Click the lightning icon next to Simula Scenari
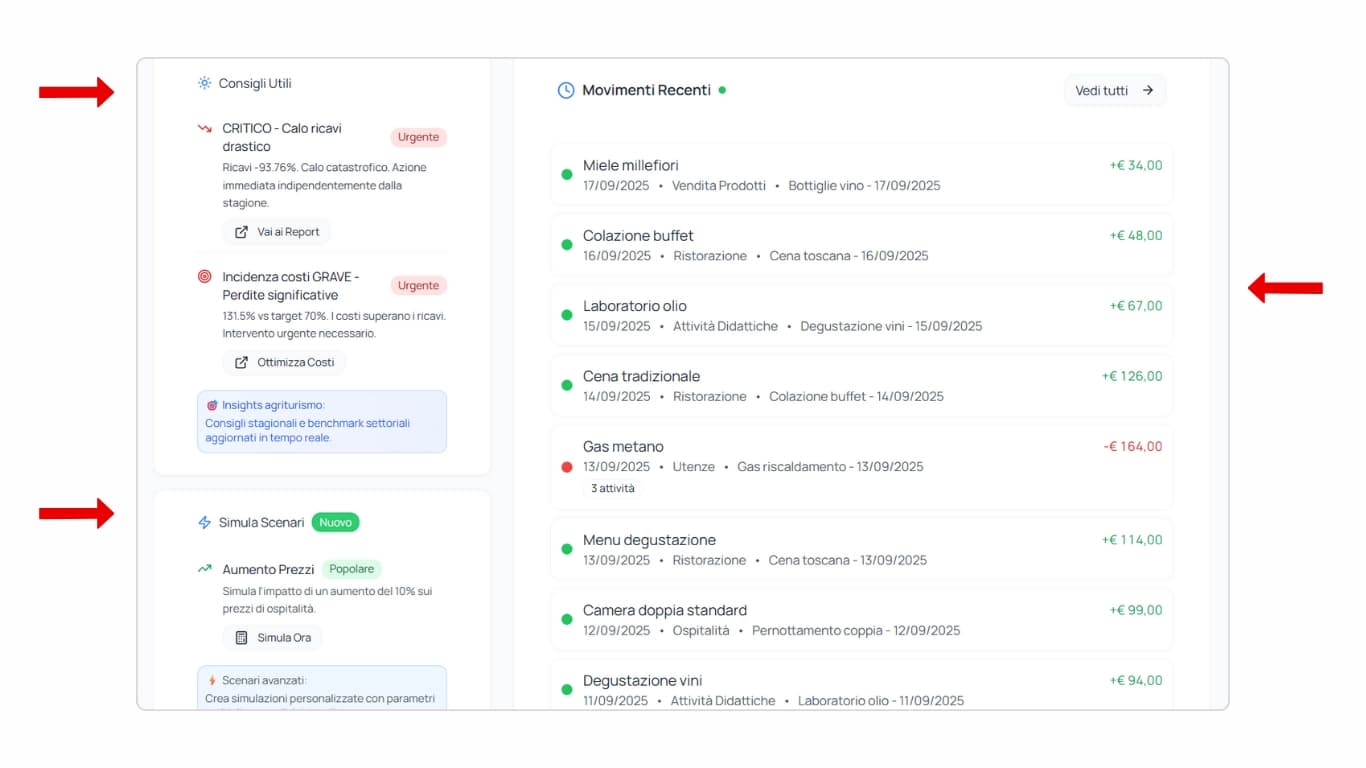Viewport: 1366px width, 768px height. pyautogui.click(x=203, y=521)
